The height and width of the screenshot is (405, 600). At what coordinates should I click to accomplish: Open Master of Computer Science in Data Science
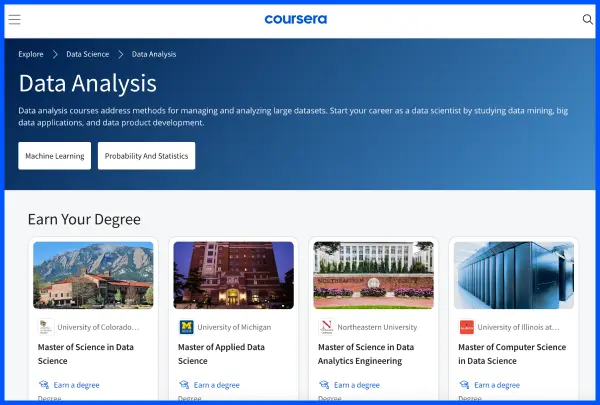point(512,354)
